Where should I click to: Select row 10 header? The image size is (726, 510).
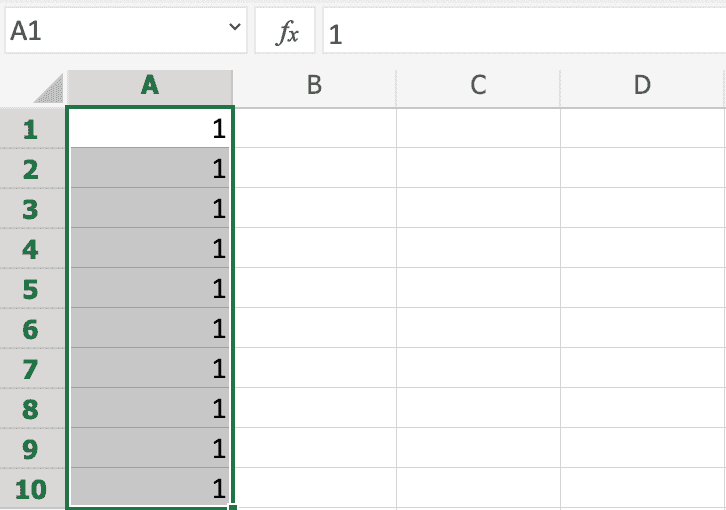coord(31,489)
